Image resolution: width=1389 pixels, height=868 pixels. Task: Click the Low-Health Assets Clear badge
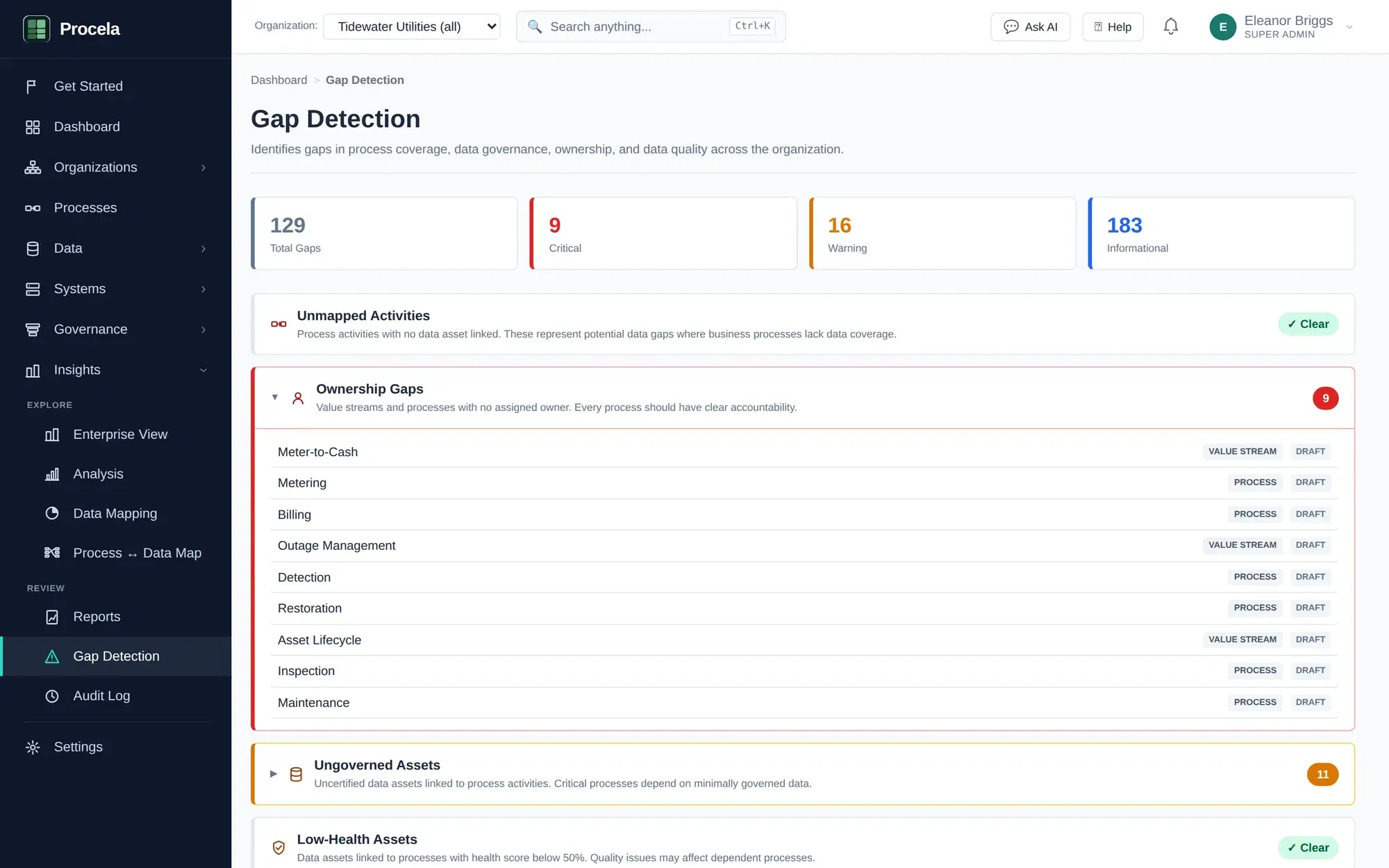point(1308,848)
